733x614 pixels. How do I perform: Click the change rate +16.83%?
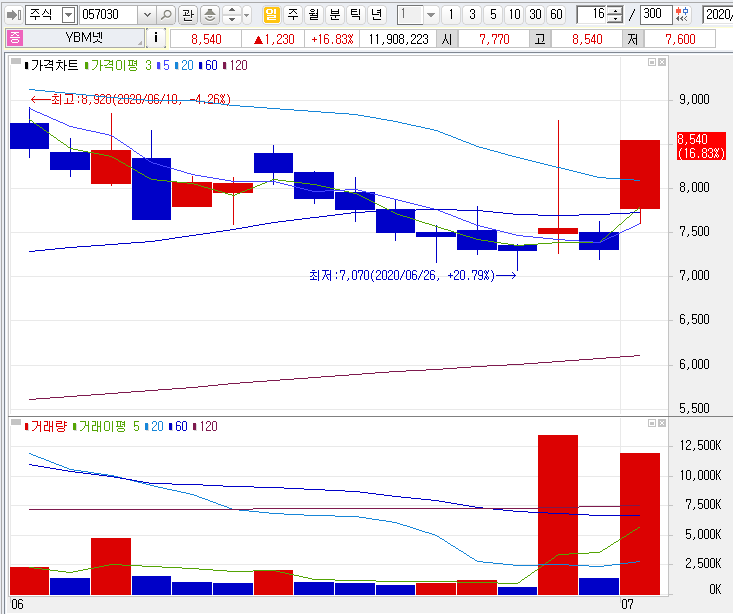pos(332,39)
